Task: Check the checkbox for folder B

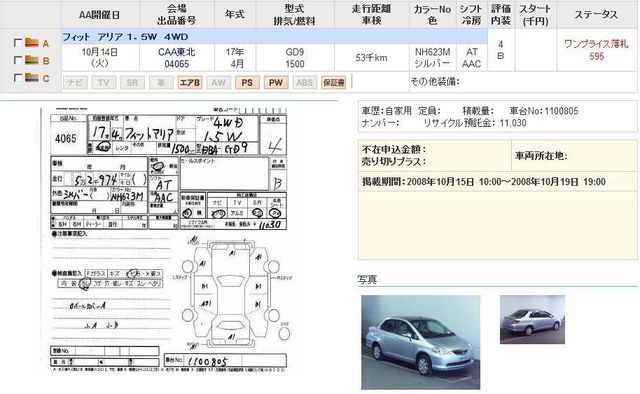Action: click(x=18, y=60)
